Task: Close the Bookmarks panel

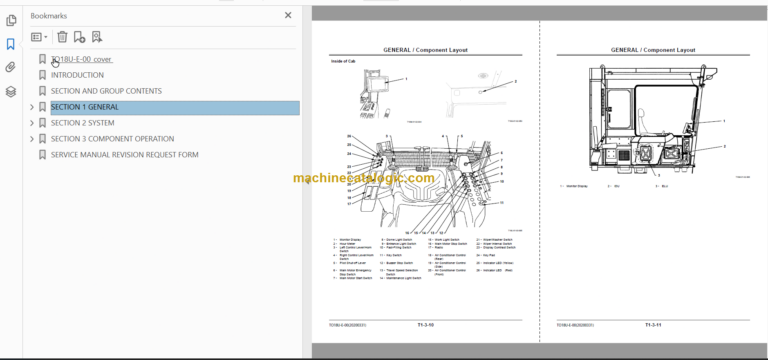Action: point(288,15)
